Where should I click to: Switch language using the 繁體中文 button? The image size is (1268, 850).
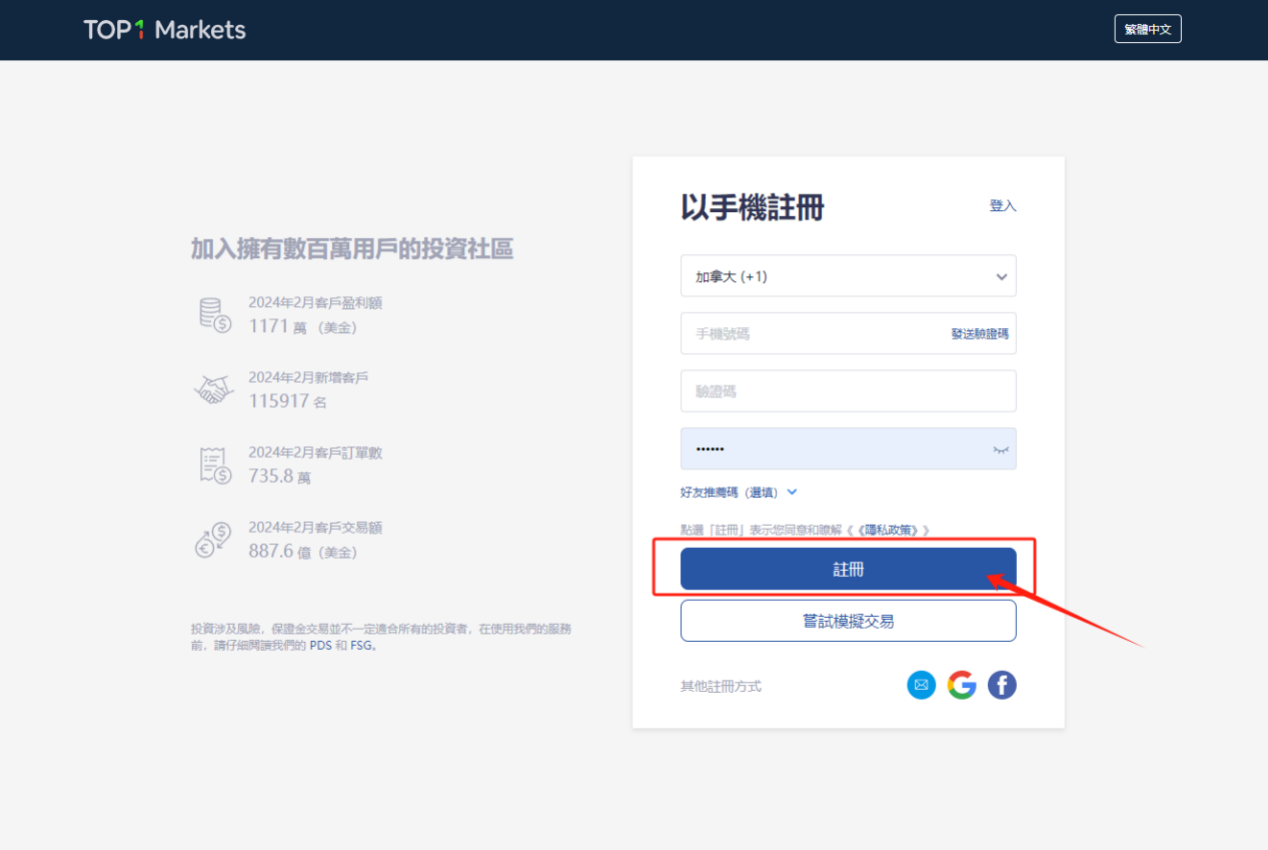pyautogui.click(x=1147, y=28)
